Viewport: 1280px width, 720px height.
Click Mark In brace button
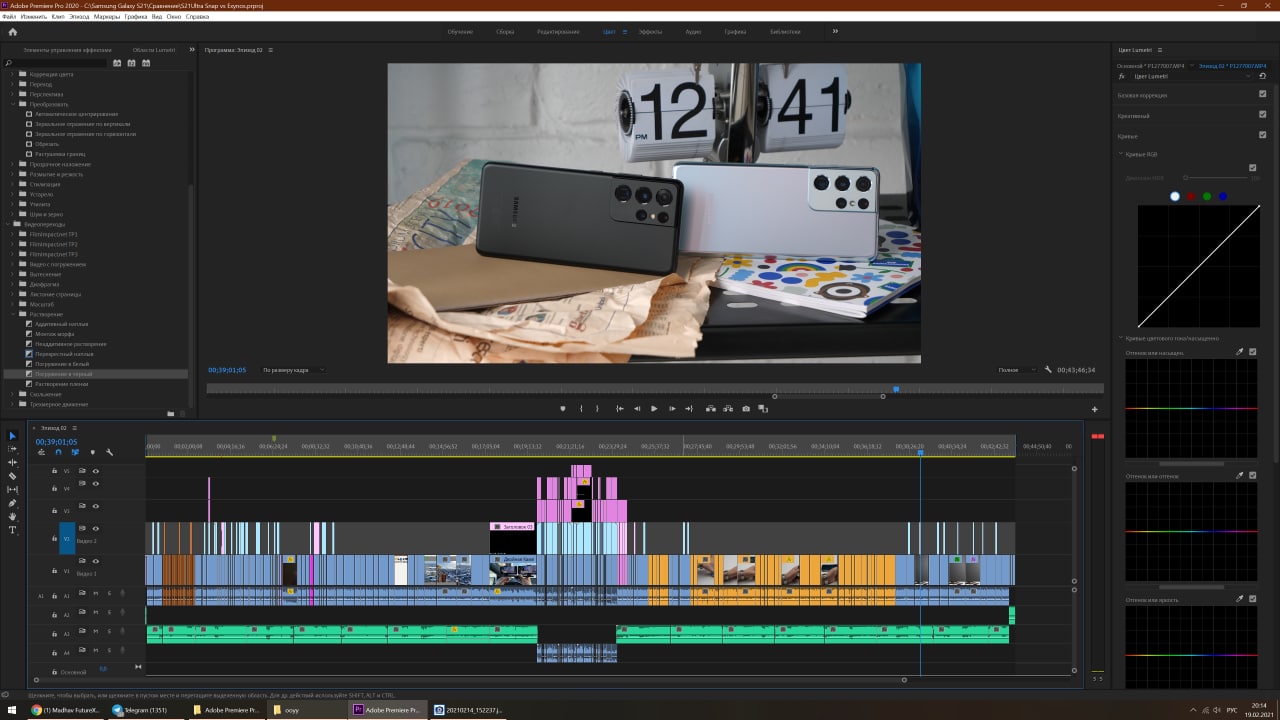click(x=580, y=408)
